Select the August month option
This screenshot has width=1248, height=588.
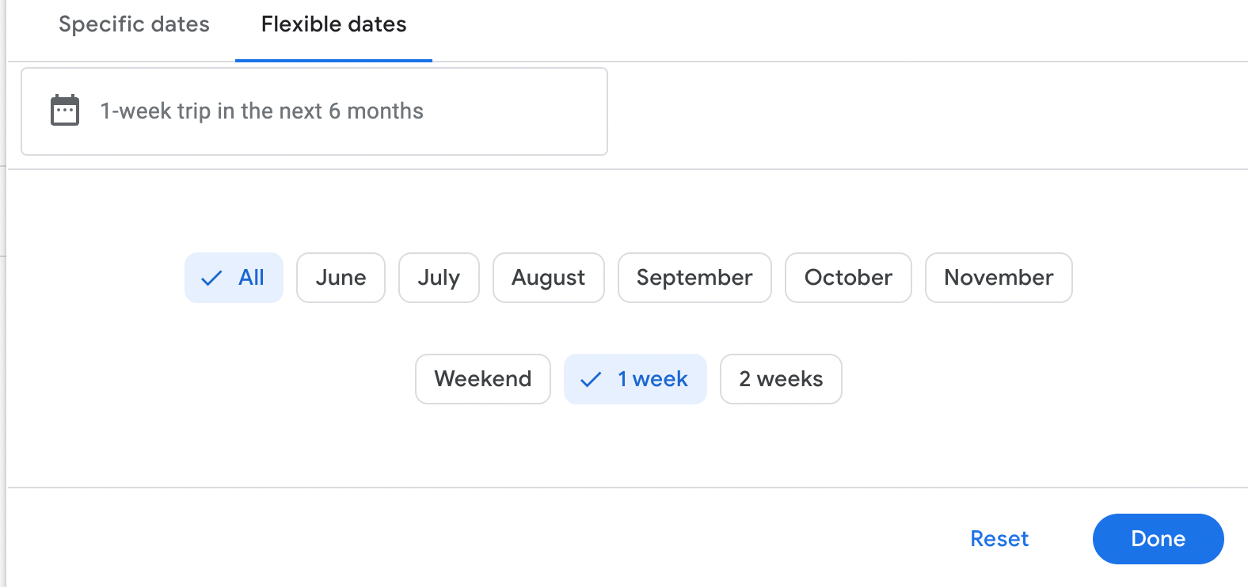[x=548, y=278]
